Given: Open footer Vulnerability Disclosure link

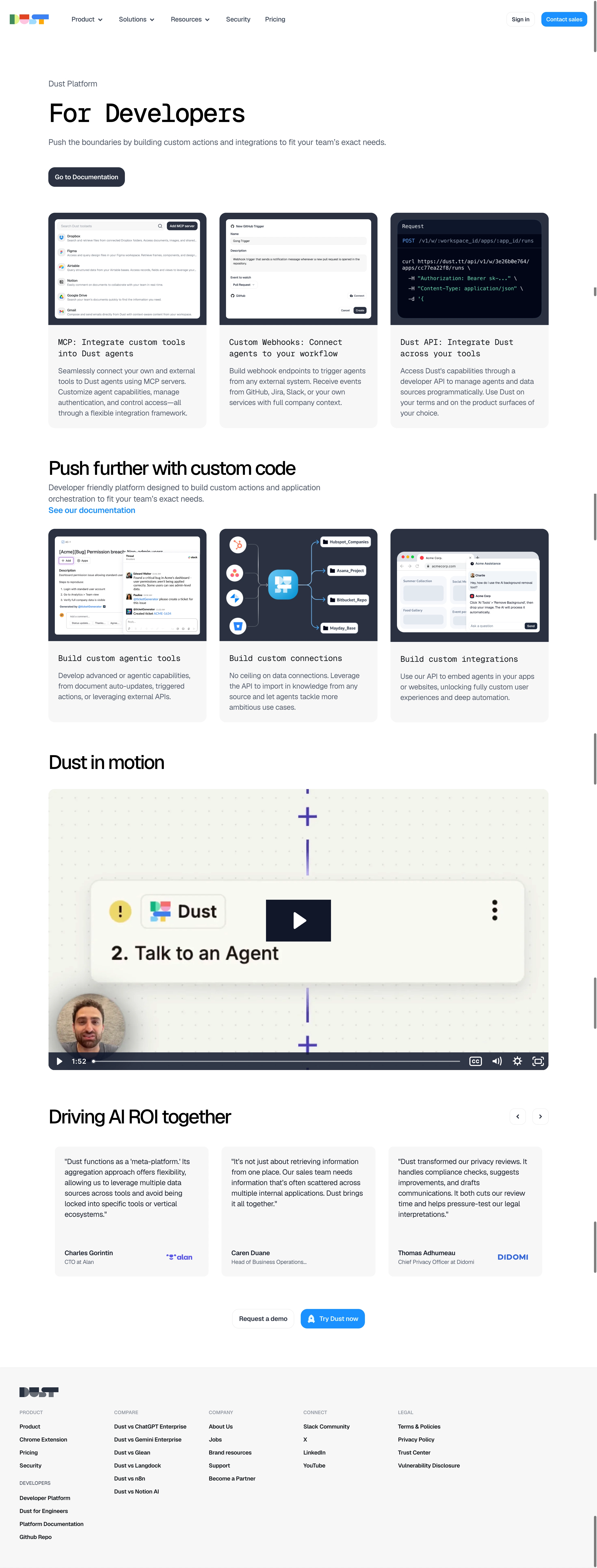Looking at the screenshot, I should [429, 1466].
